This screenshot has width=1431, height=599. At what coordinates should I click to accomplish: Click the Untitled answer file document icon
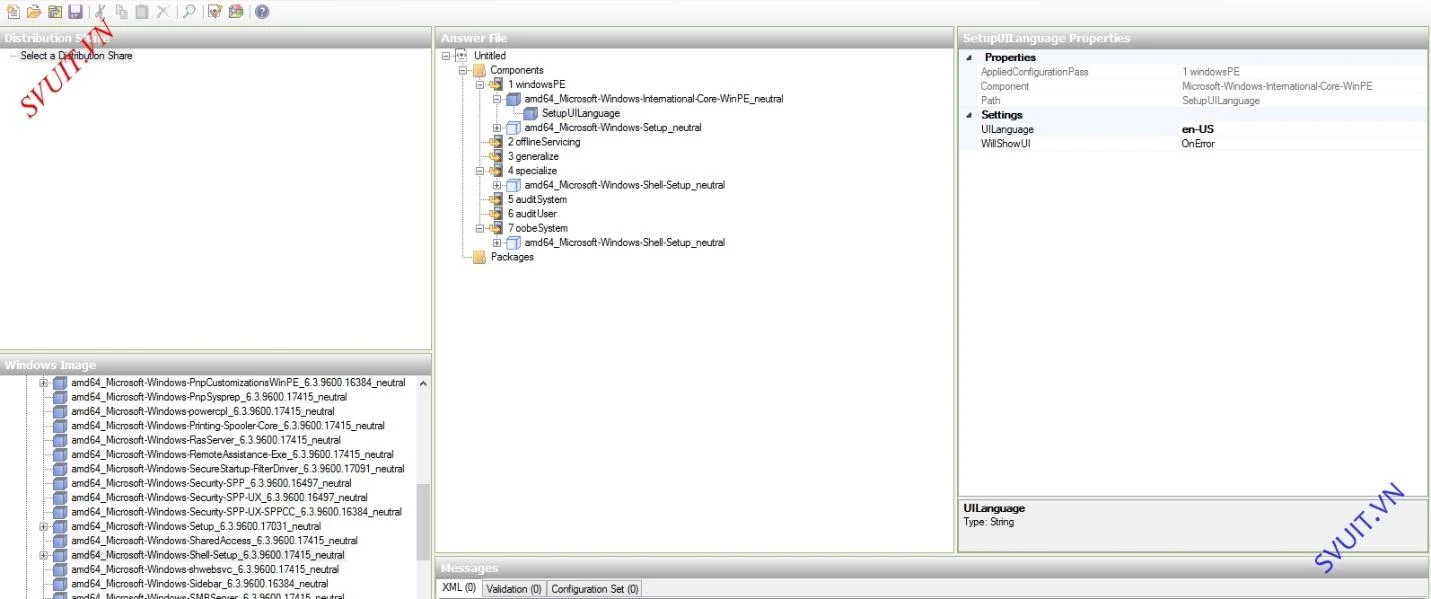461,56
